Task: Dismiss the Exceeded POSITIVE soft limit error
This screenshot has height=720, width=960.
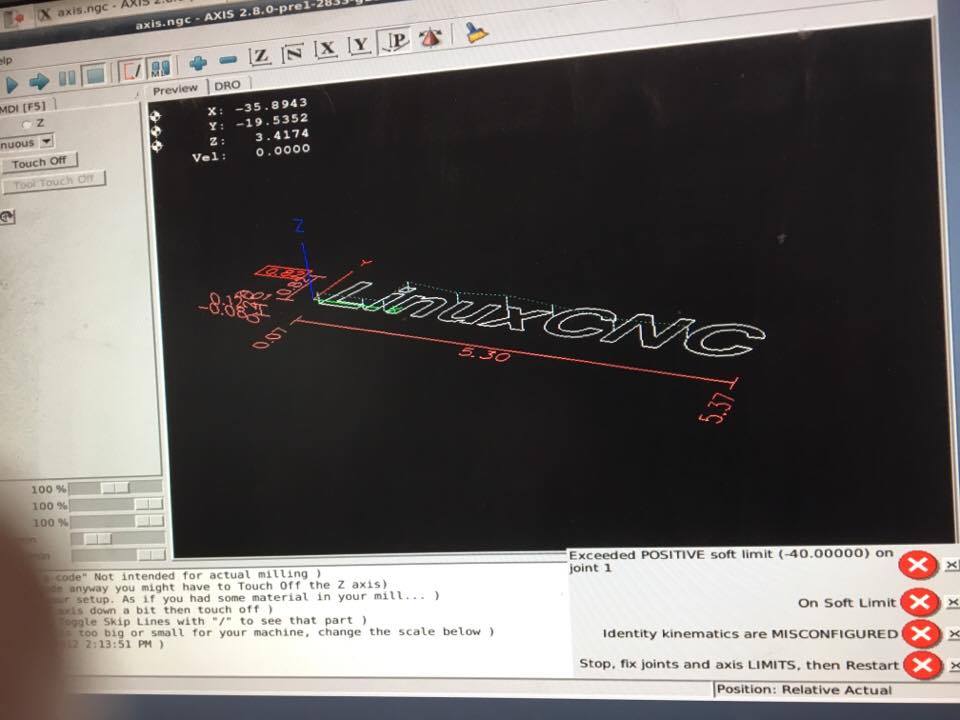Action: (917, 564)
